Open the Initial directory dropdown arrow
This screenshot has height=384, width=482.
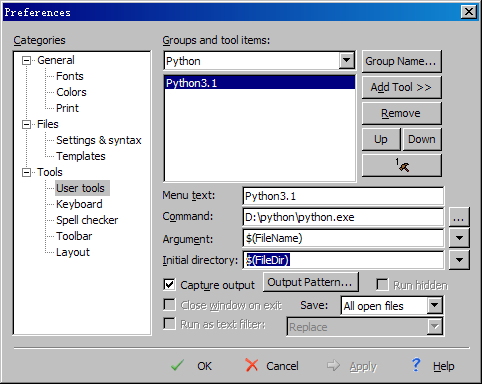[x=459, y=260]
